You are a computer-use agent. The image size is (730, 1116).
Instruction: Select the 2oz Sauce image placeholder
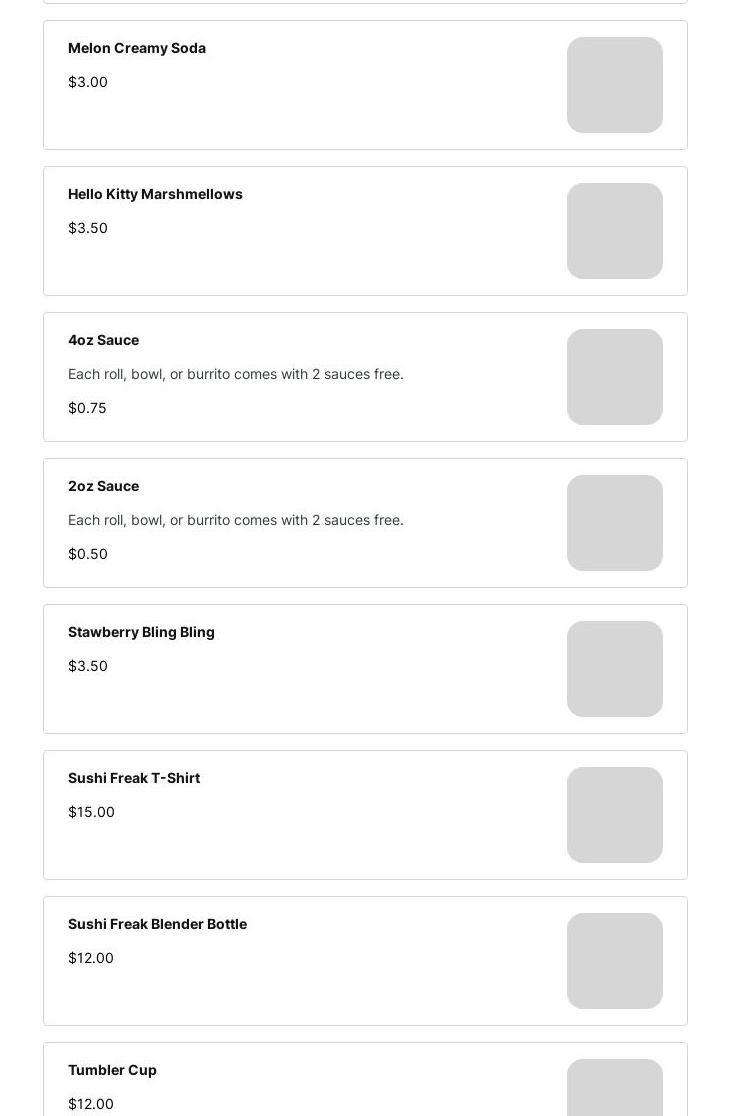pos(614,523)
